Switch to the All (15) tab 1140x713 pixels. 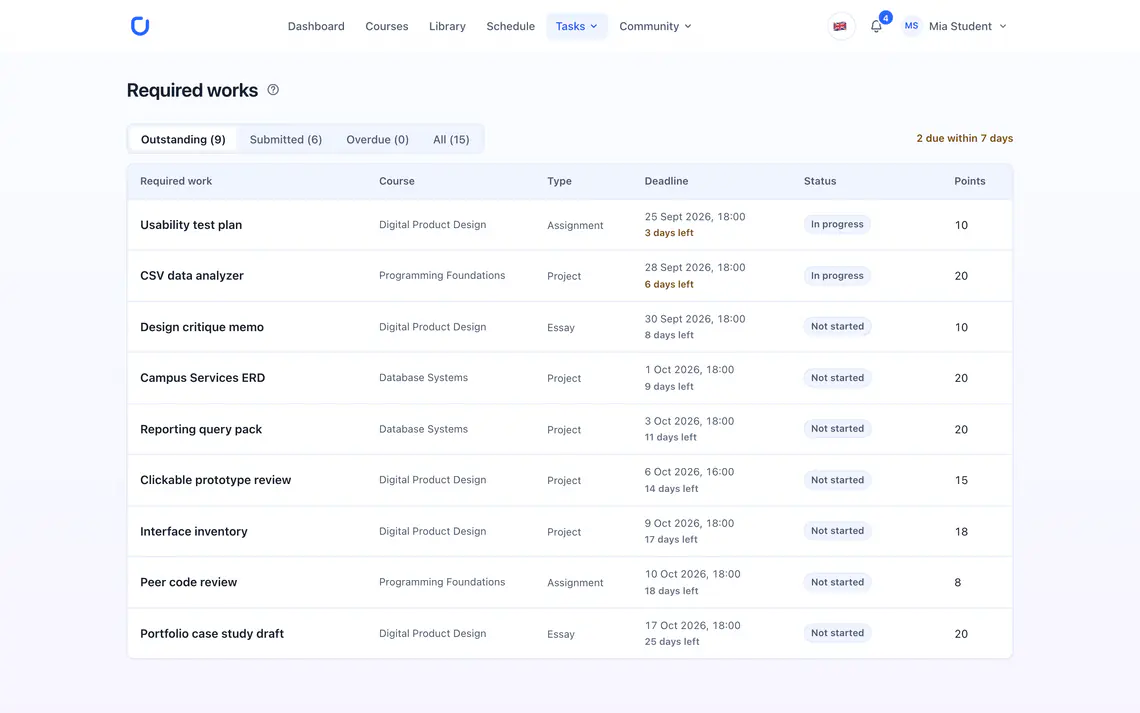coord(451,139)
